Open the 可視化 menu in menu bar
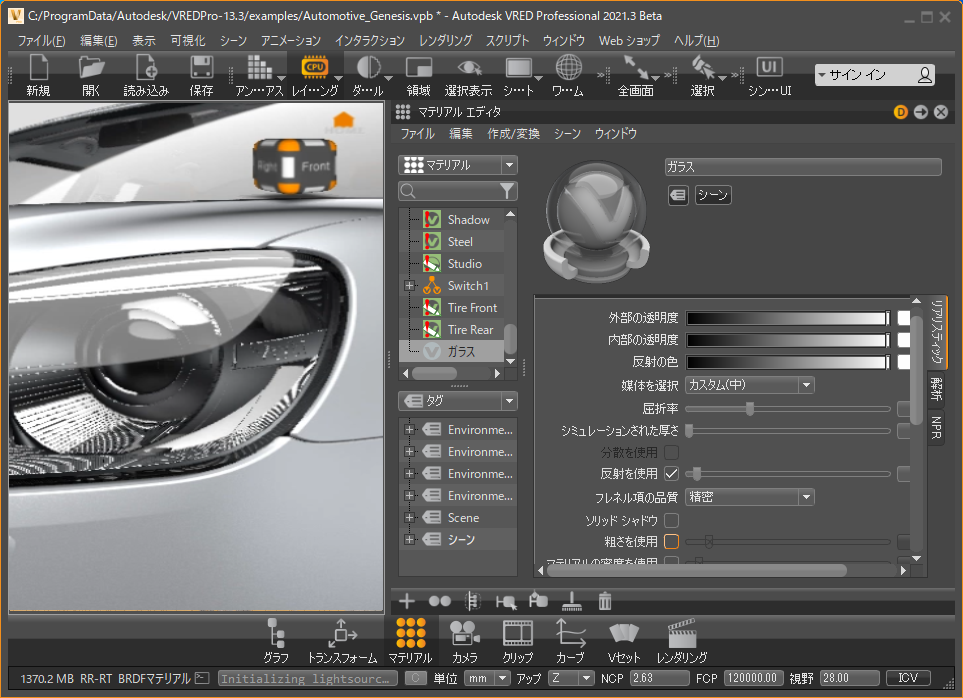Viewport: 963px width, 698px height. 187,41
